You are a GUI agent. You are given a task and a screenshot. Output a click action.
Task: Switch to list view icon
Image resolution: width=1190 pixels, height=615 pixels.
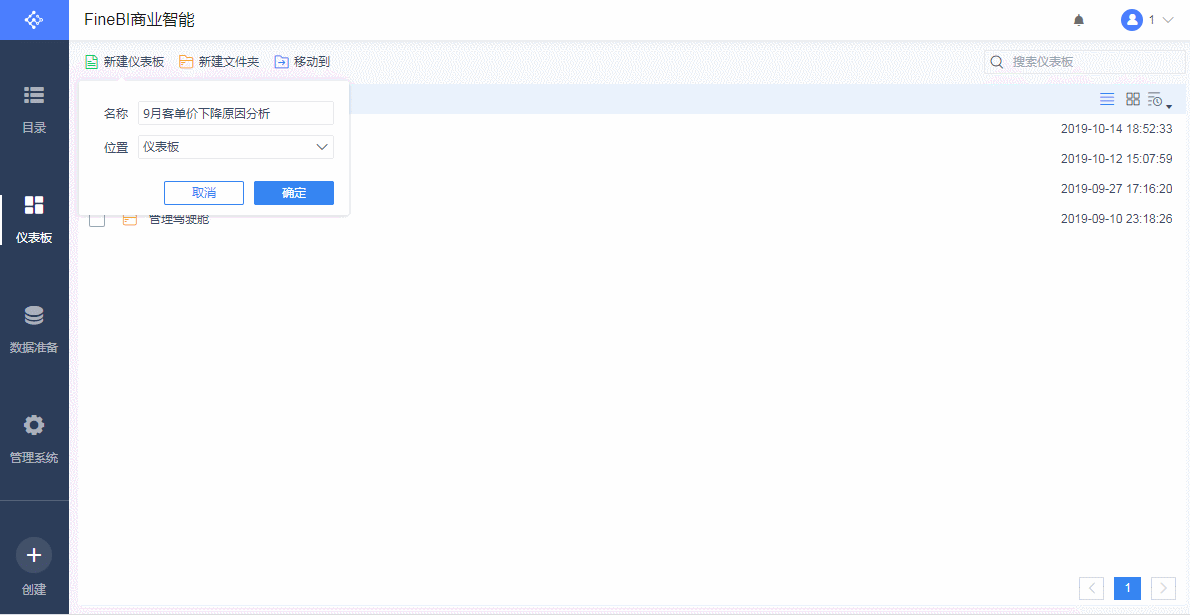click(1107, 99)
